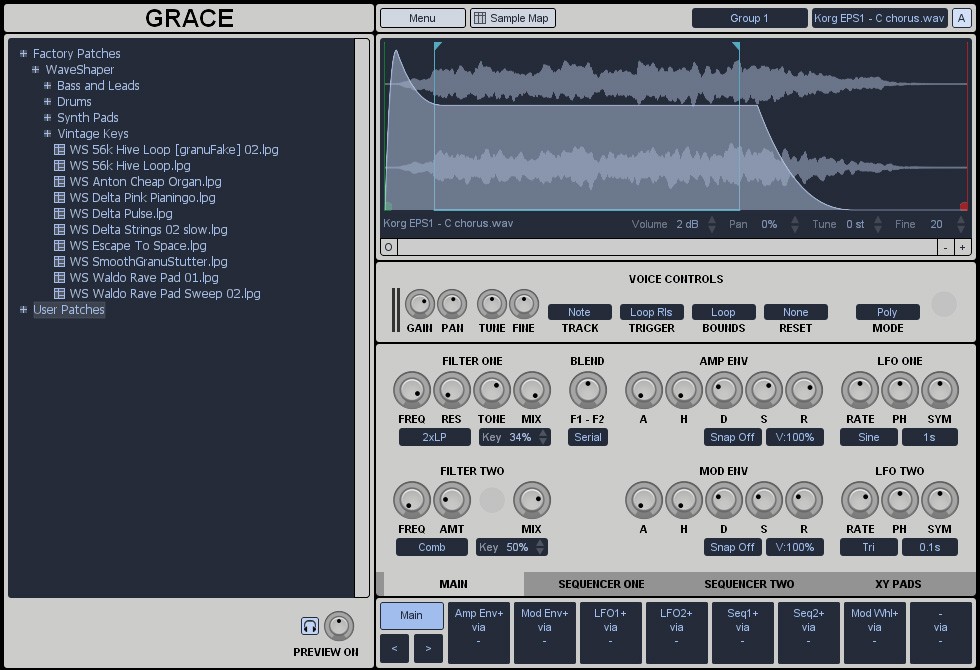Click the previous page arrow in mod matrix

tap(394, 649)
